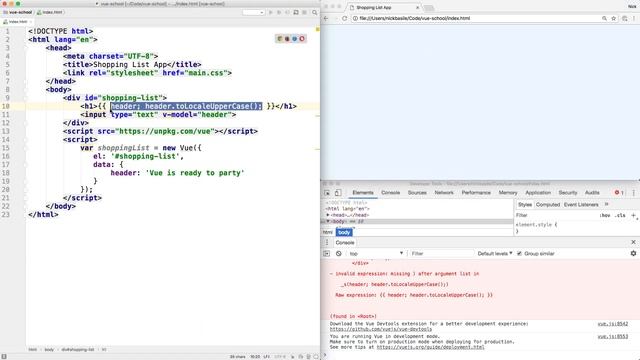This screenshot has width=640, height=360.
Task: Switch to the Sources tab
Action: click(417, 193)
